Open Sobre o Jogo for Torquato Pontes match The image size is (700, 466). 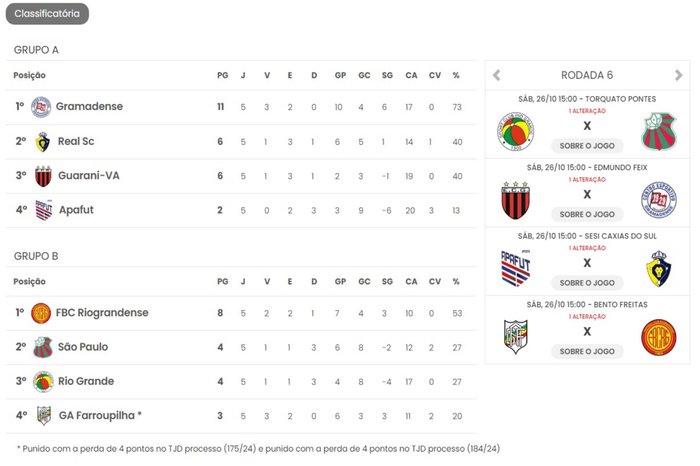pyautogui.click(x=587, y=146)
